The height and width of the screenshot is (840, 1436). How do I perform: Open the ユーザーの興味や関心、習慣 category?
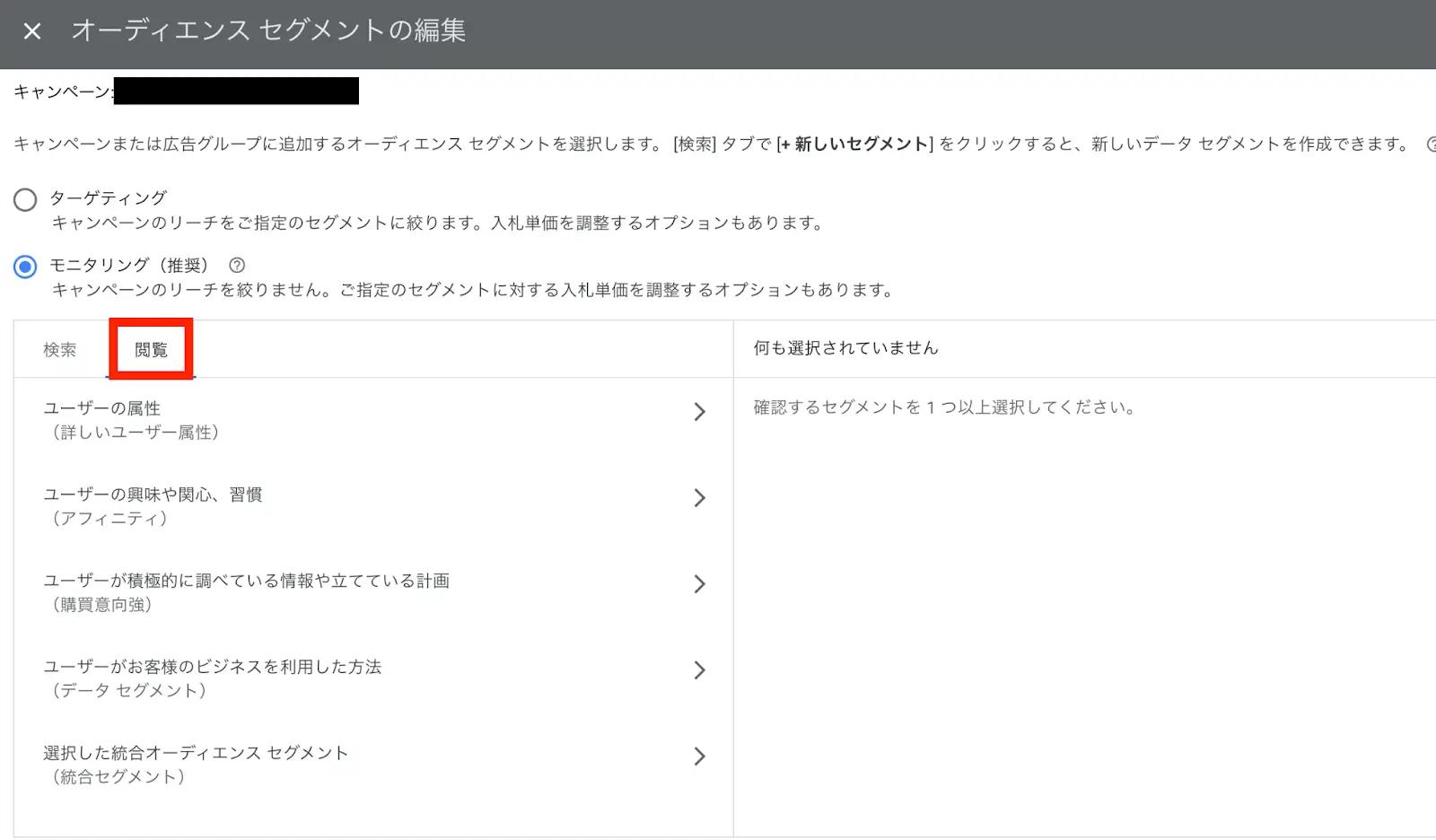(x=153, y=494)
